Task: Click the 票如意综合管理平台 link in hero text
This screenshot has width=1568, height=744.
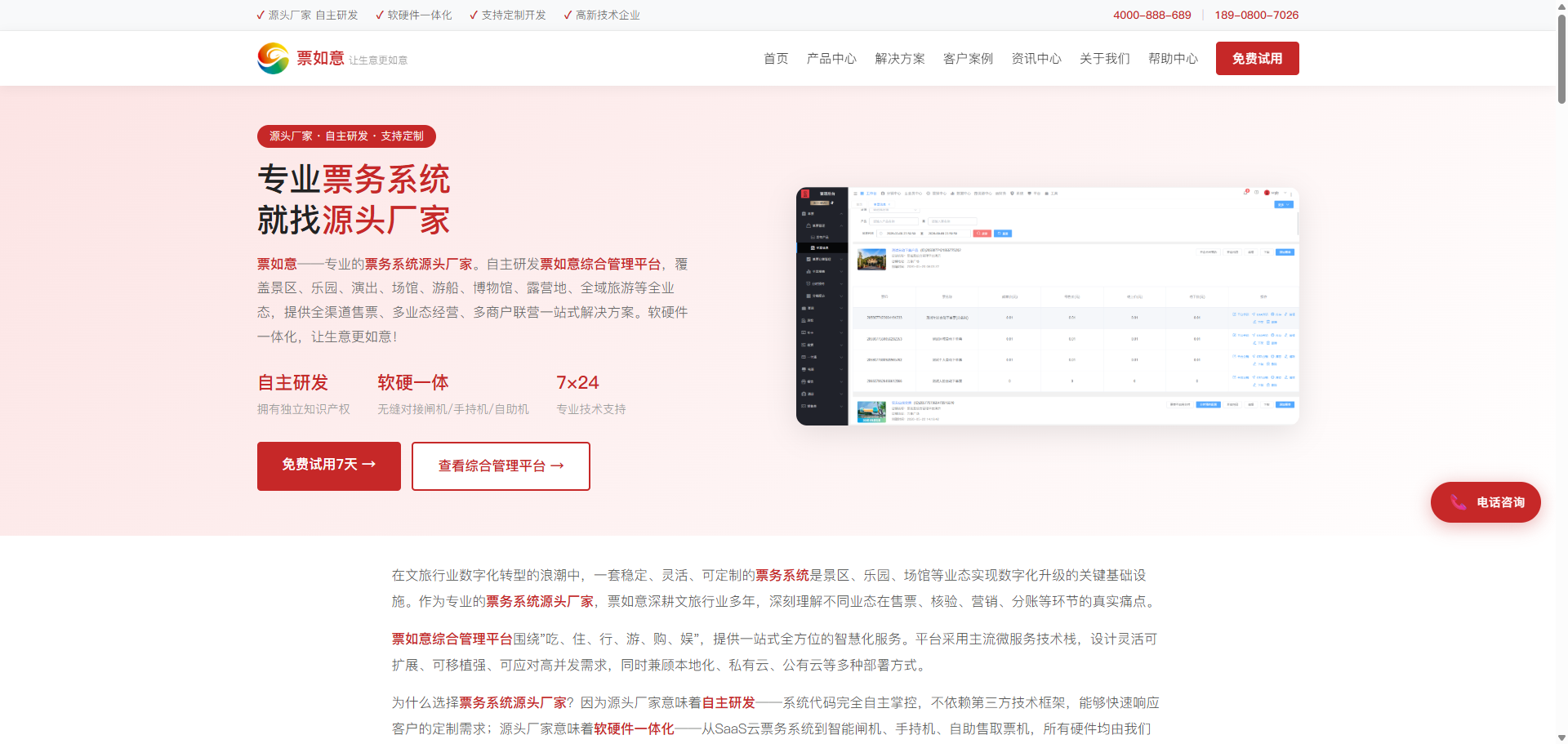Action: [600, 264]
